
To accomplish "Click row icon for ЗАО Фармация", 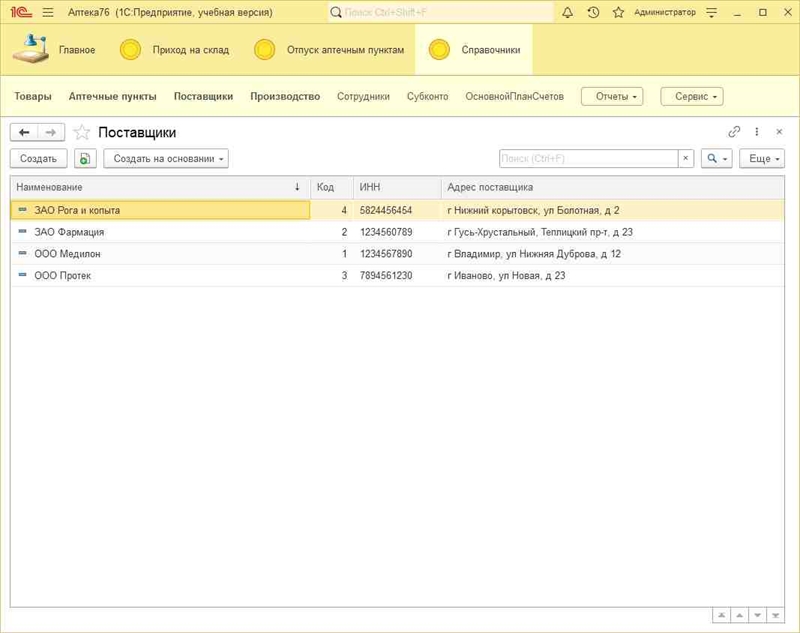I will pos(22,232).
